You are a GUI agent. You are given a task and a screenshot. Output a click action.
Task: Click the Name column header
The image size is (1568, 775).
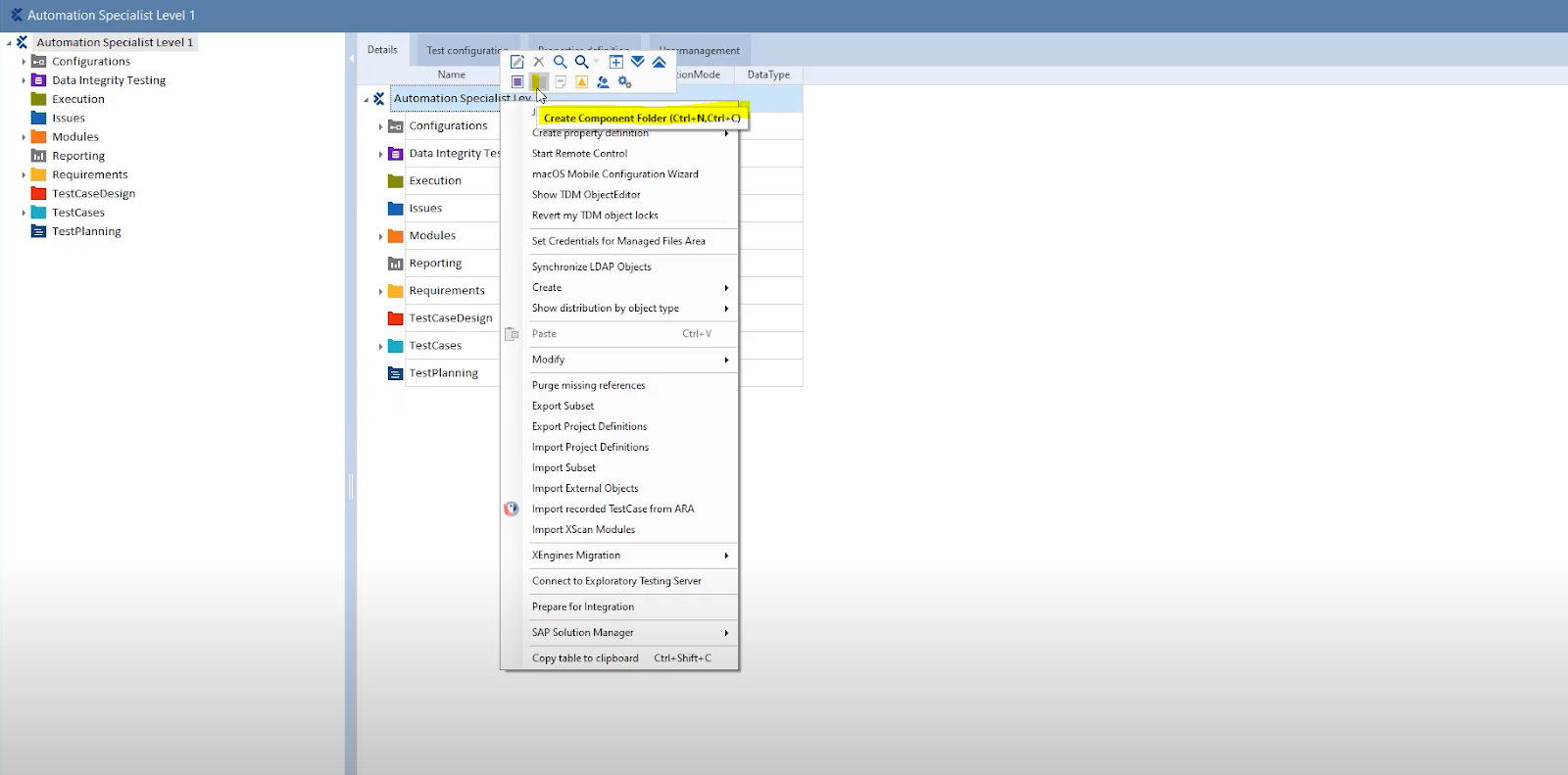coord(452,74)
